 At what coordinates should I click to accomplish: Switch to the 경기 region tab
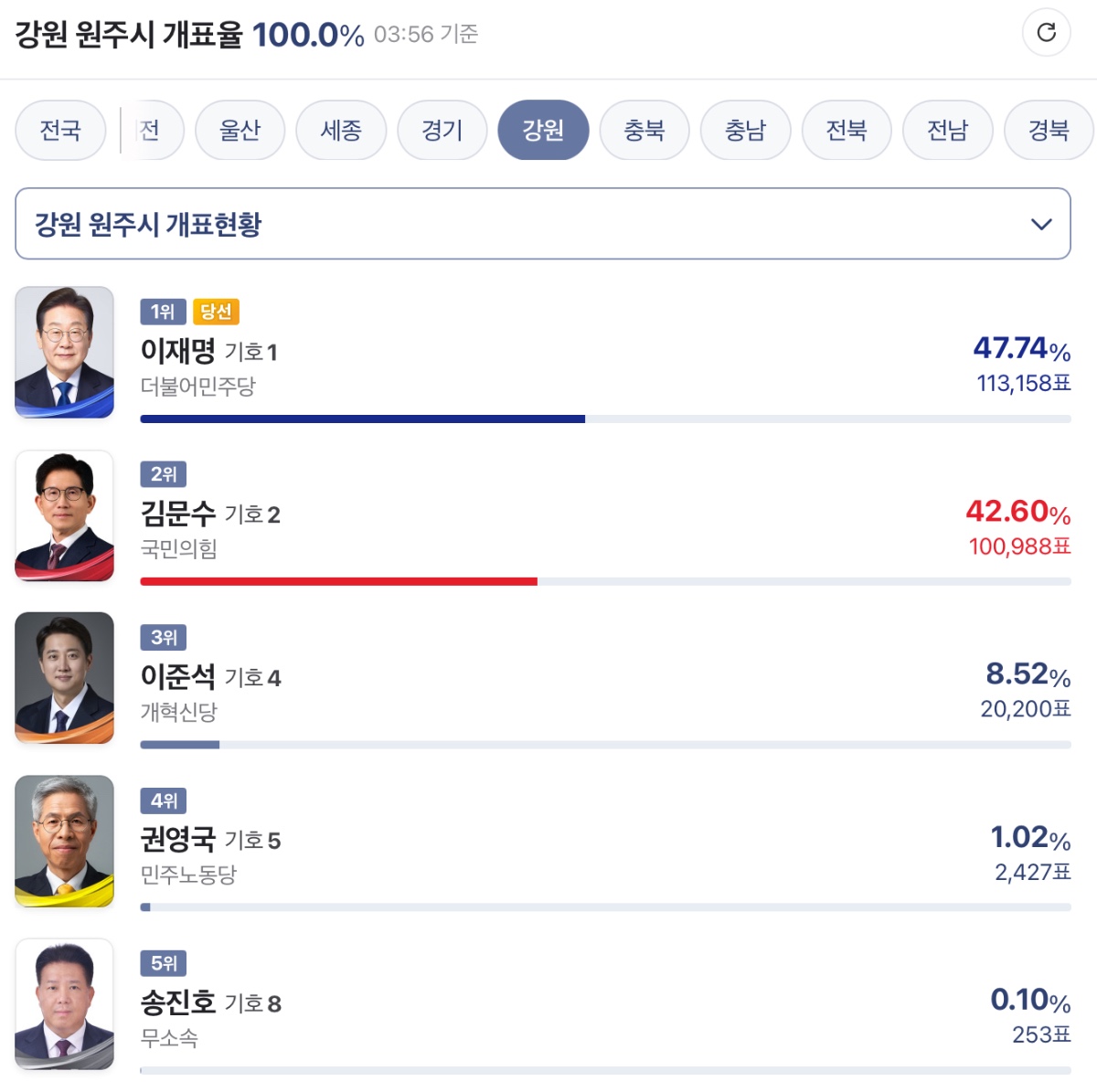point(442,130)
